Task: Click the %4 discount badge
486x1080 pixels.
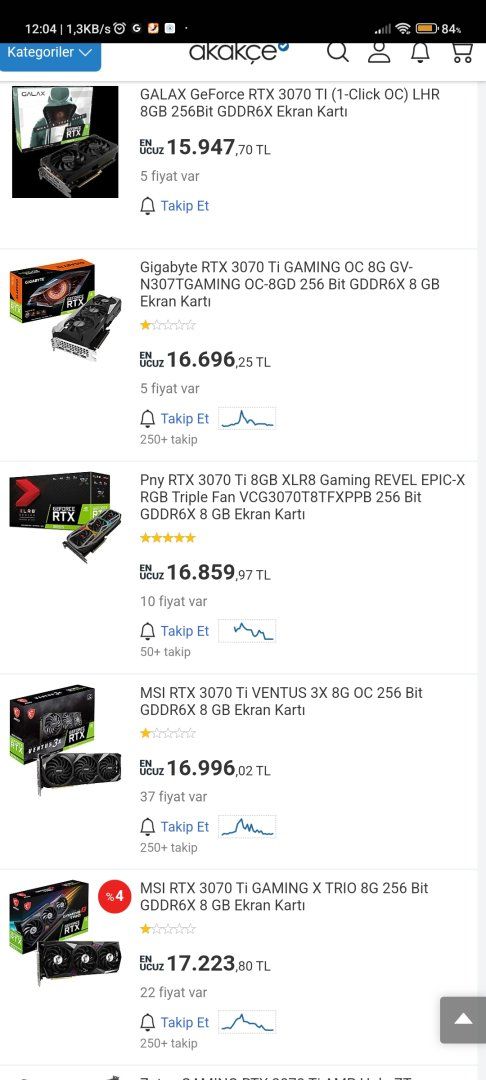Action: pyautogui.click(x=115, y=896)
